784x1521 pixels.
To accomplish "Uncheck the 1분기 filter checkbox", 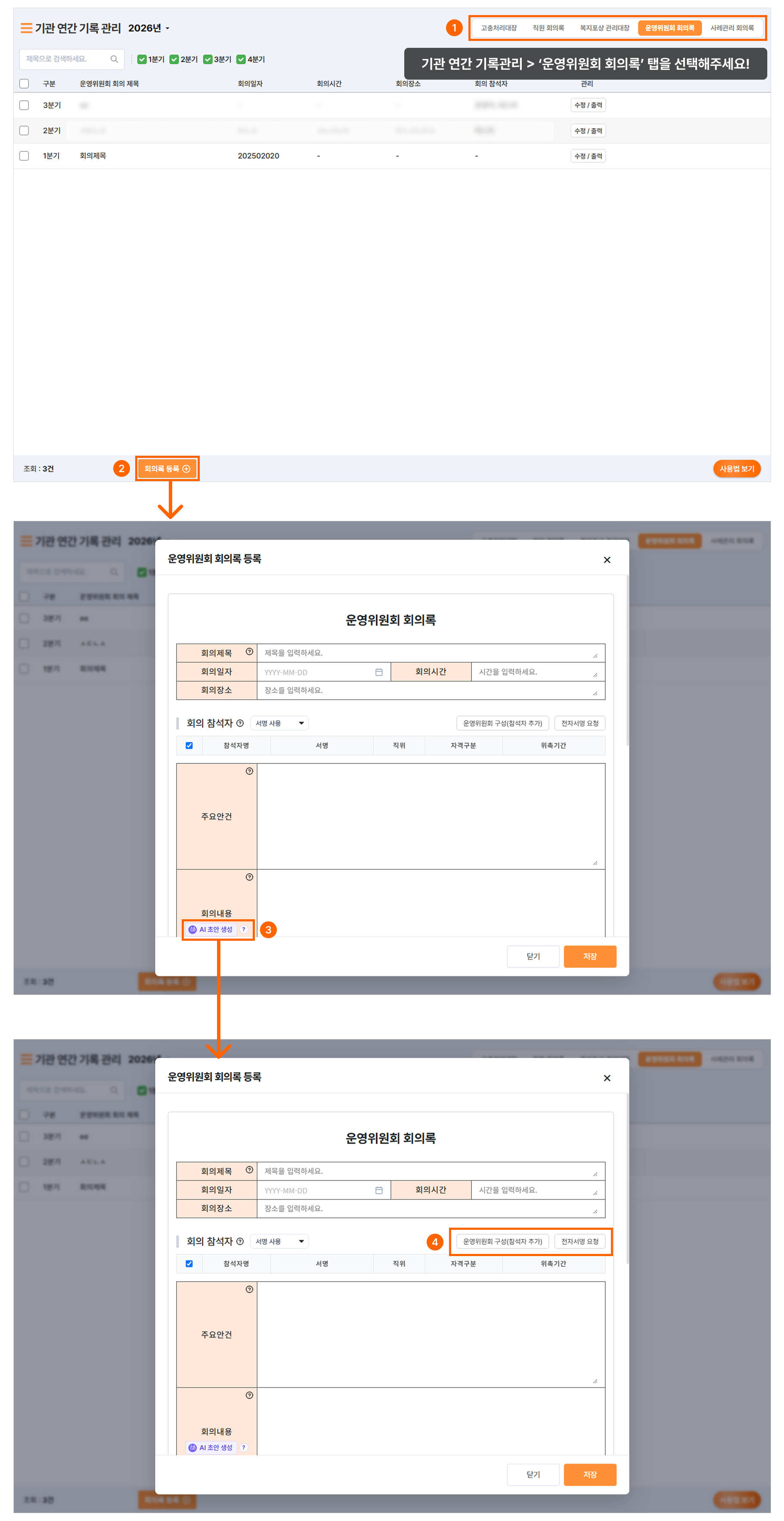I will pos(142,59).
